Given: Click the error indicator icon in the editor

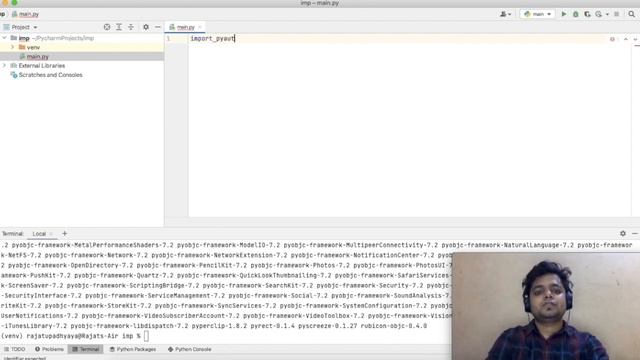Looking at the screenshot, I should point(612,39).
